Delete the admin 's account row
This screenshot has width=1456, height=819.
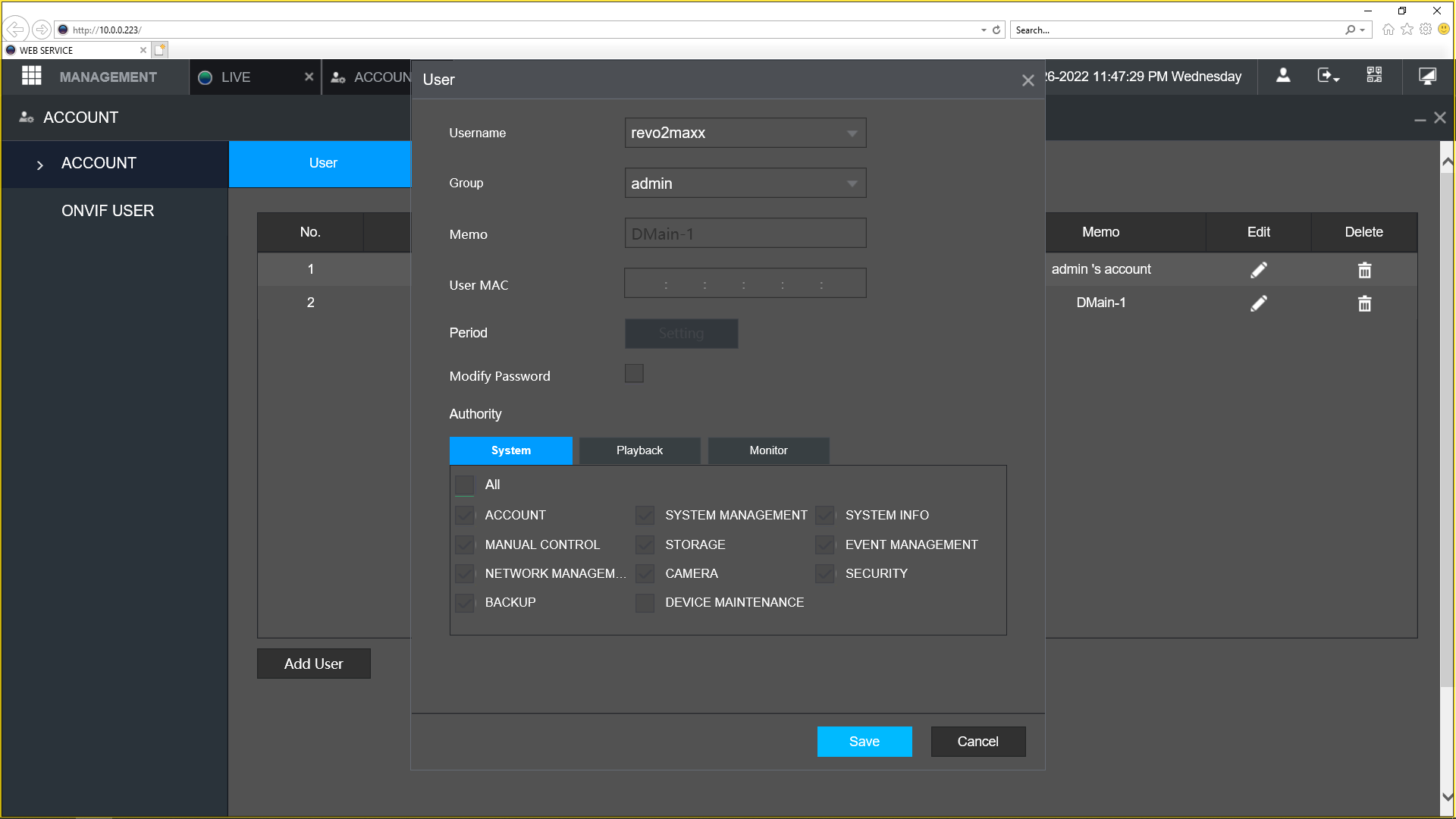click(1364, 270)
